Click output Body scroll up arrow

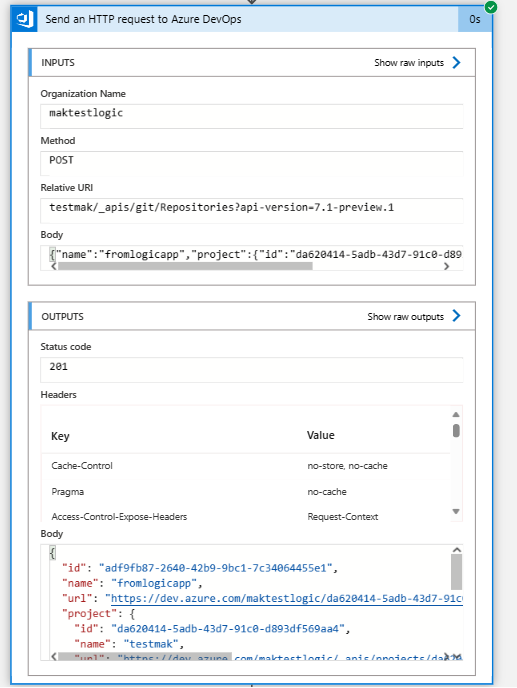[457, 550]
